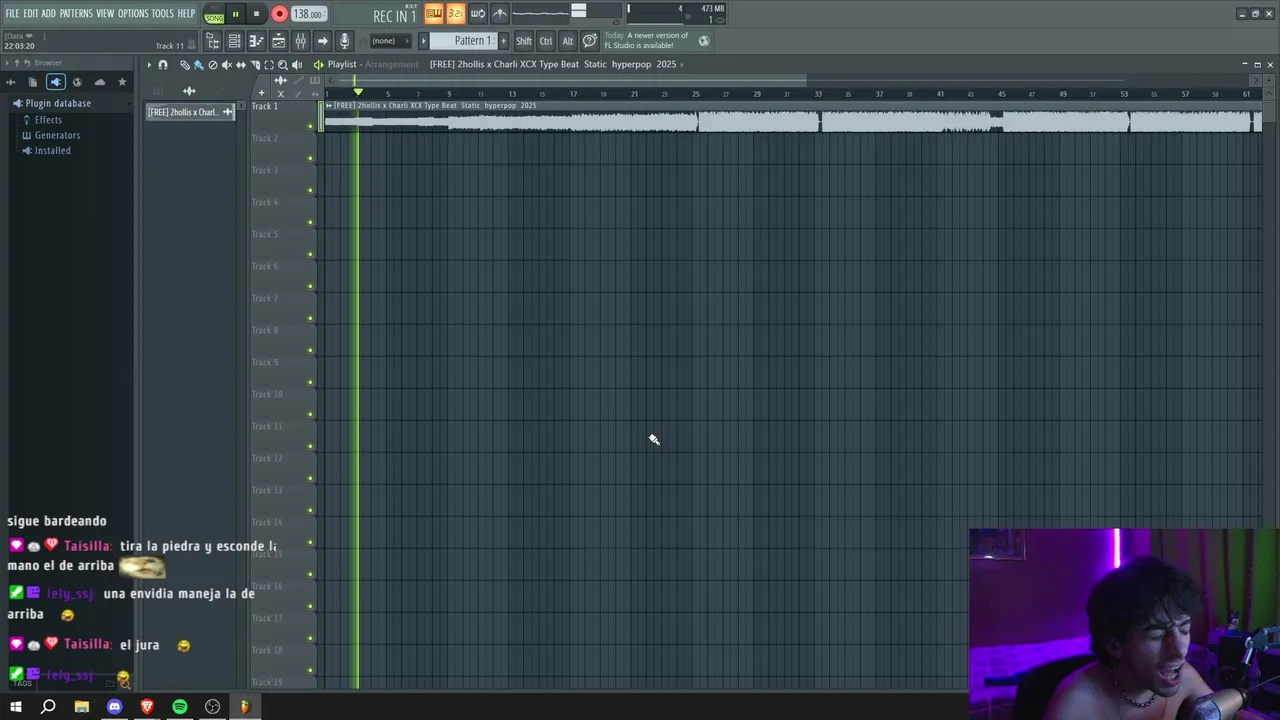Viewport: 1280px width, 720px height.
Task: Switch to Browser audio waveform tab
Action: coord(11,82)
